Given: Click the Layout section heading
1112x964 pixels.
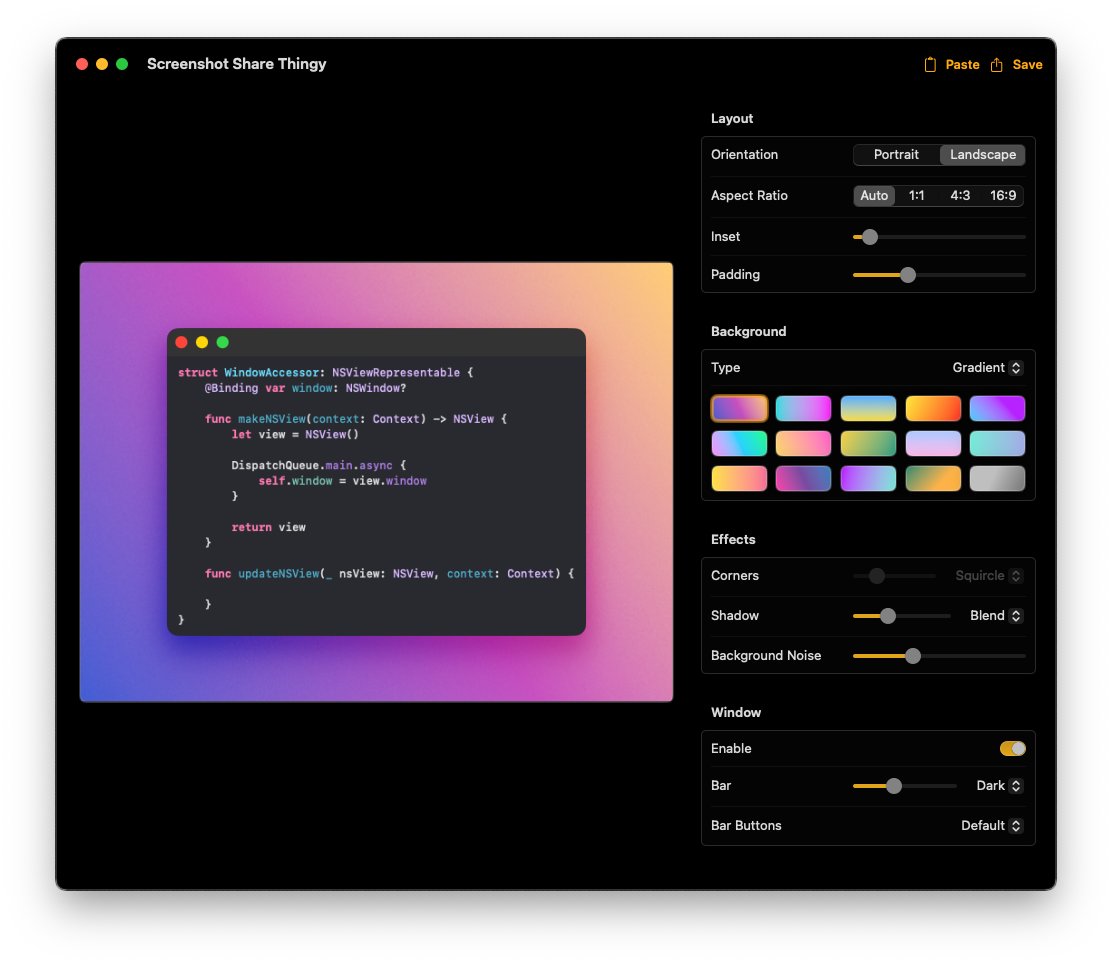Looking at the screenshot, I should (732, 118).
